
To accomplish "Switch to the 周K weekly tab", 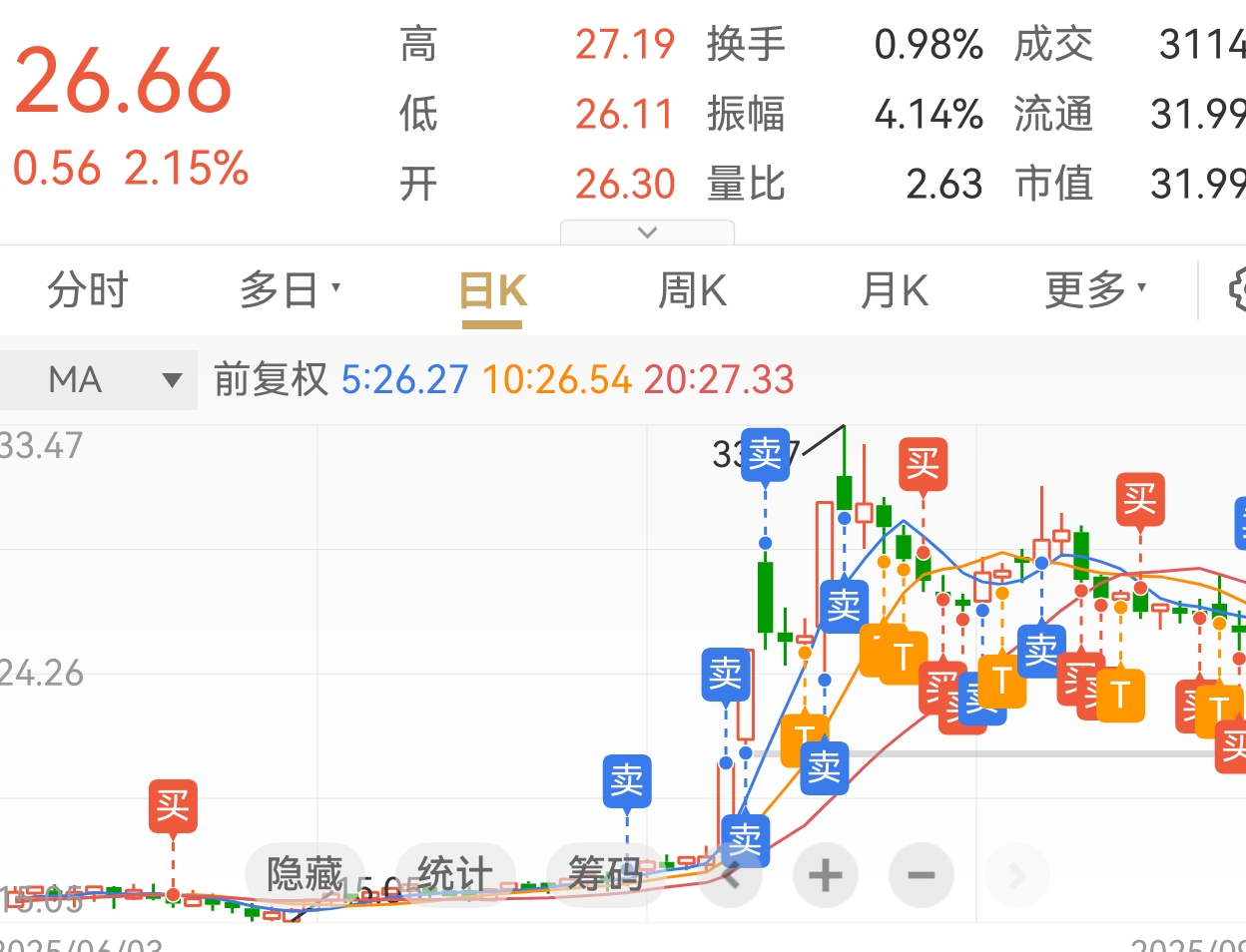I will [692, 291].
